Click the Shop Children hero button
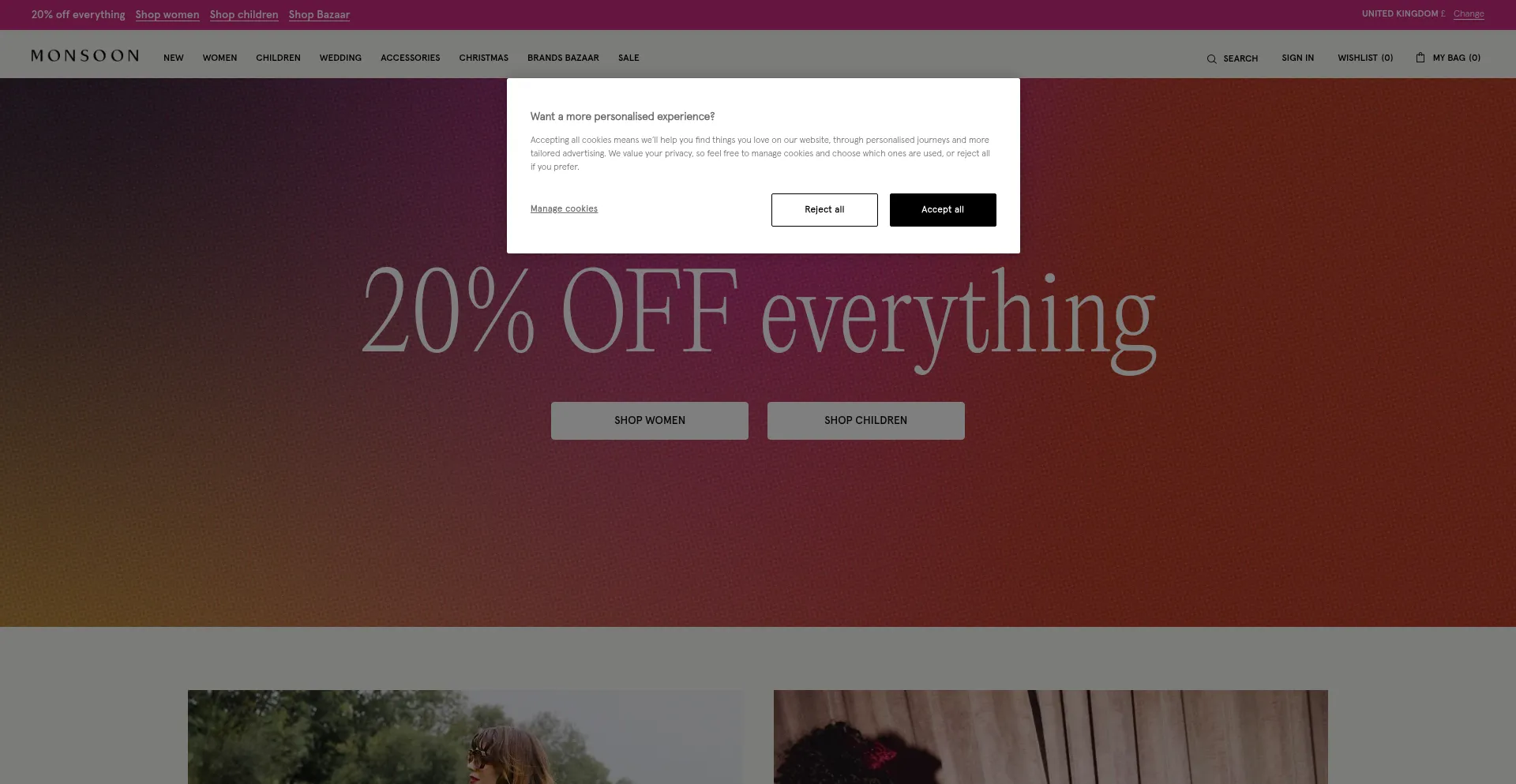This screenshot has width=1516, height=784. 866,421
